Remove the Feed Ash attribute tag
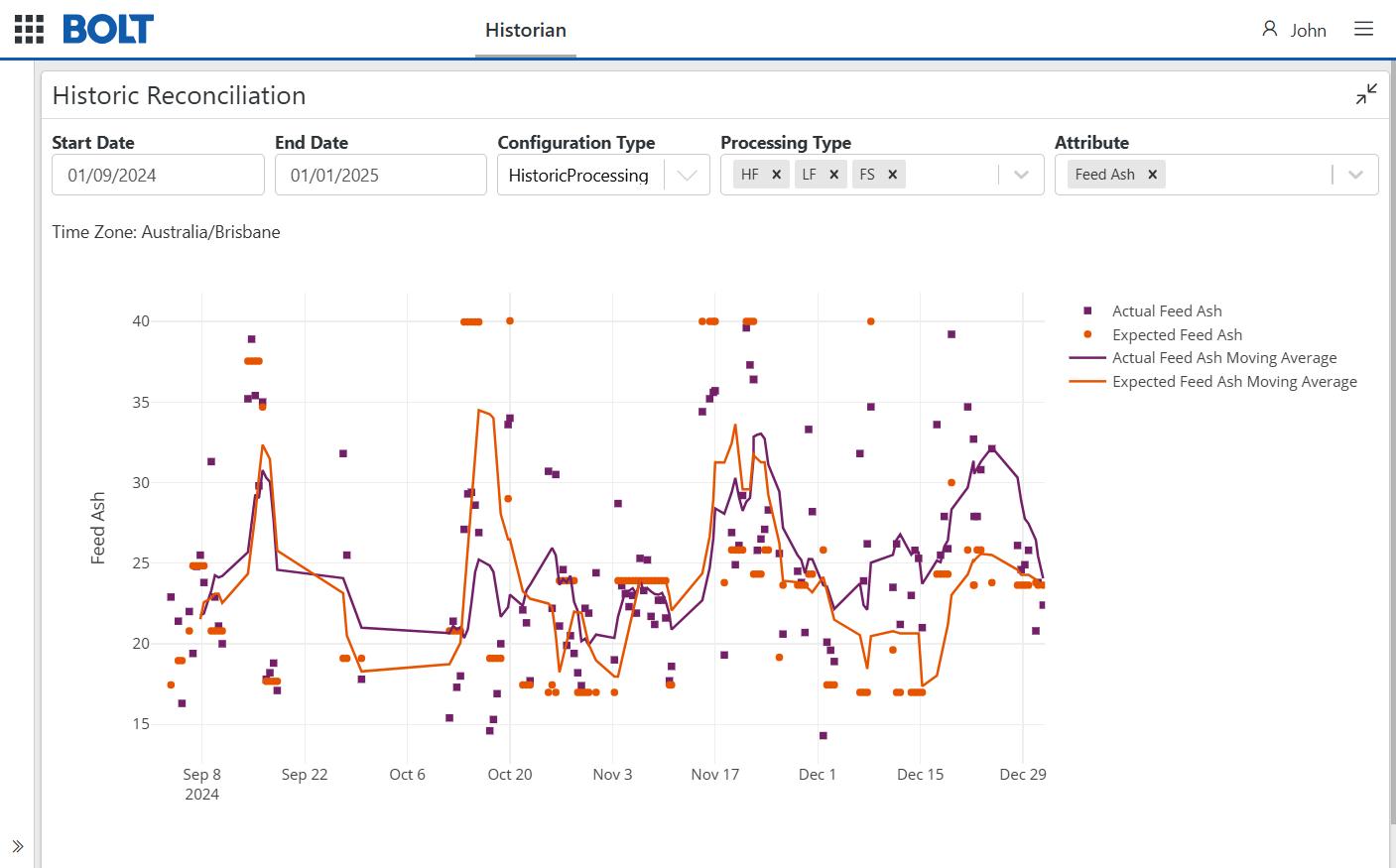Image resolution: width=1396 pixels, height=868 pixels. pyautogui.click(x=1152, y=175)
